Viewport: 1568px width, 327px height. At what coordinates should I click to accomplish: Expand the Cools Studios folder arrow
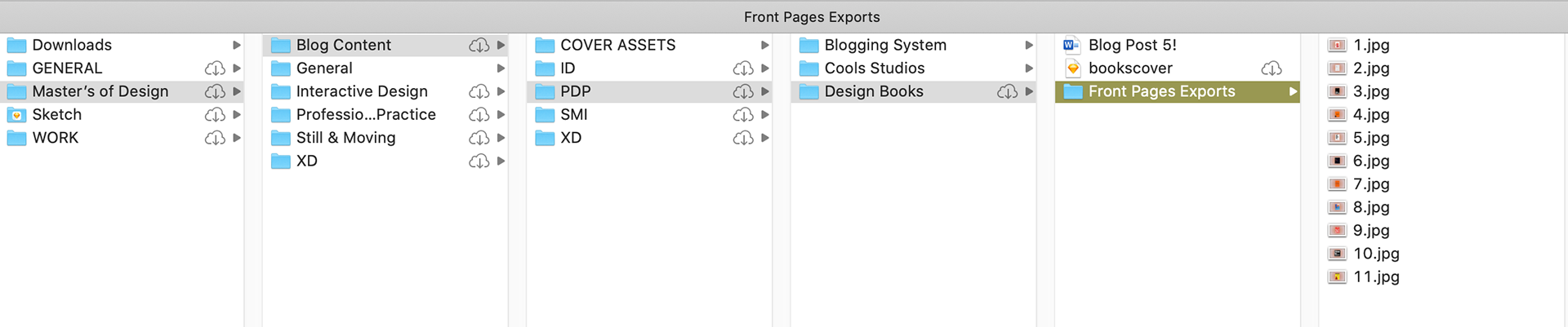1029,68
